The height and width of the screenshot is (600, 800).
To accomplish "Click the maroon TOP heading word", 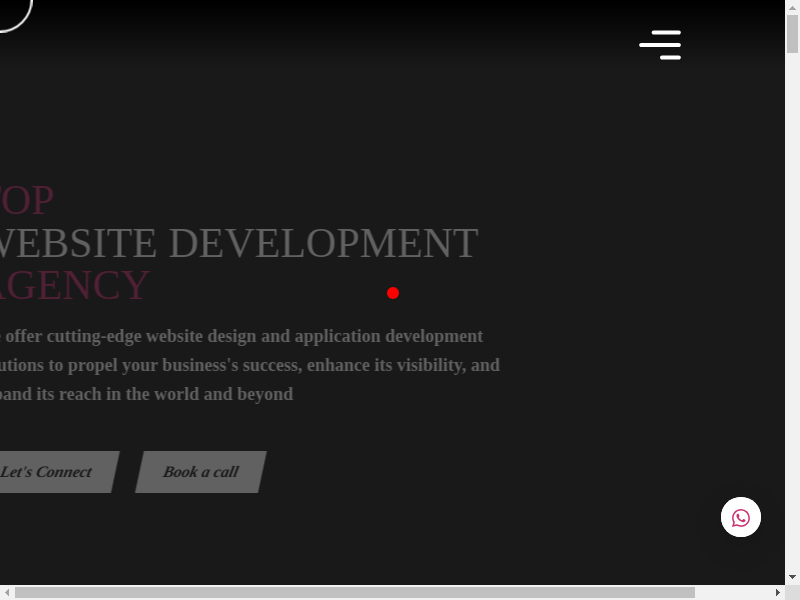I will click(27, 200).
